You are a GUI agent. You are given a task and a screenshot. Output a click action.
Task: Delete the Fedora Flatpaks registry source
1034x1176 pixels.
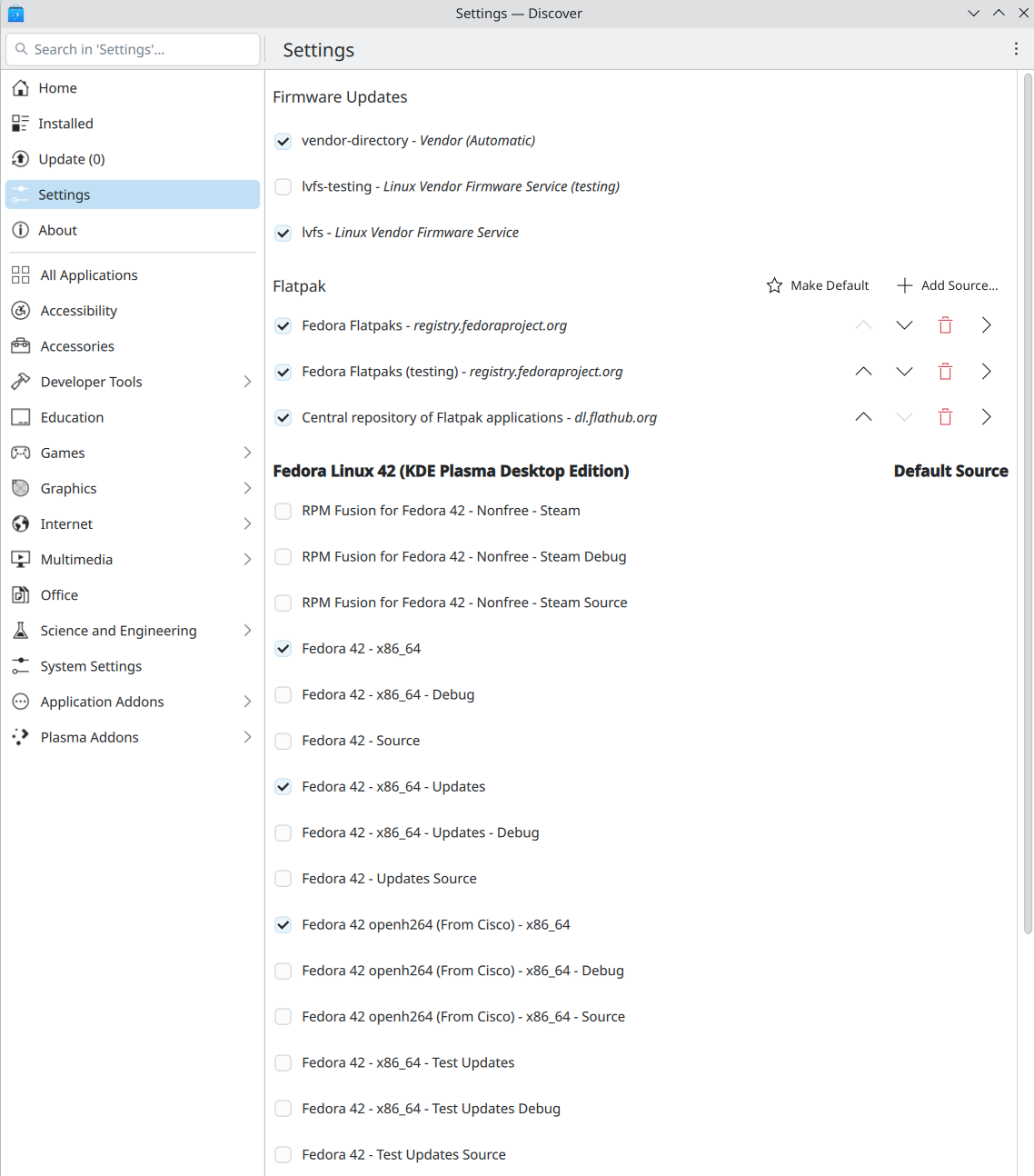pyautogui.click(x=945, y=325)
